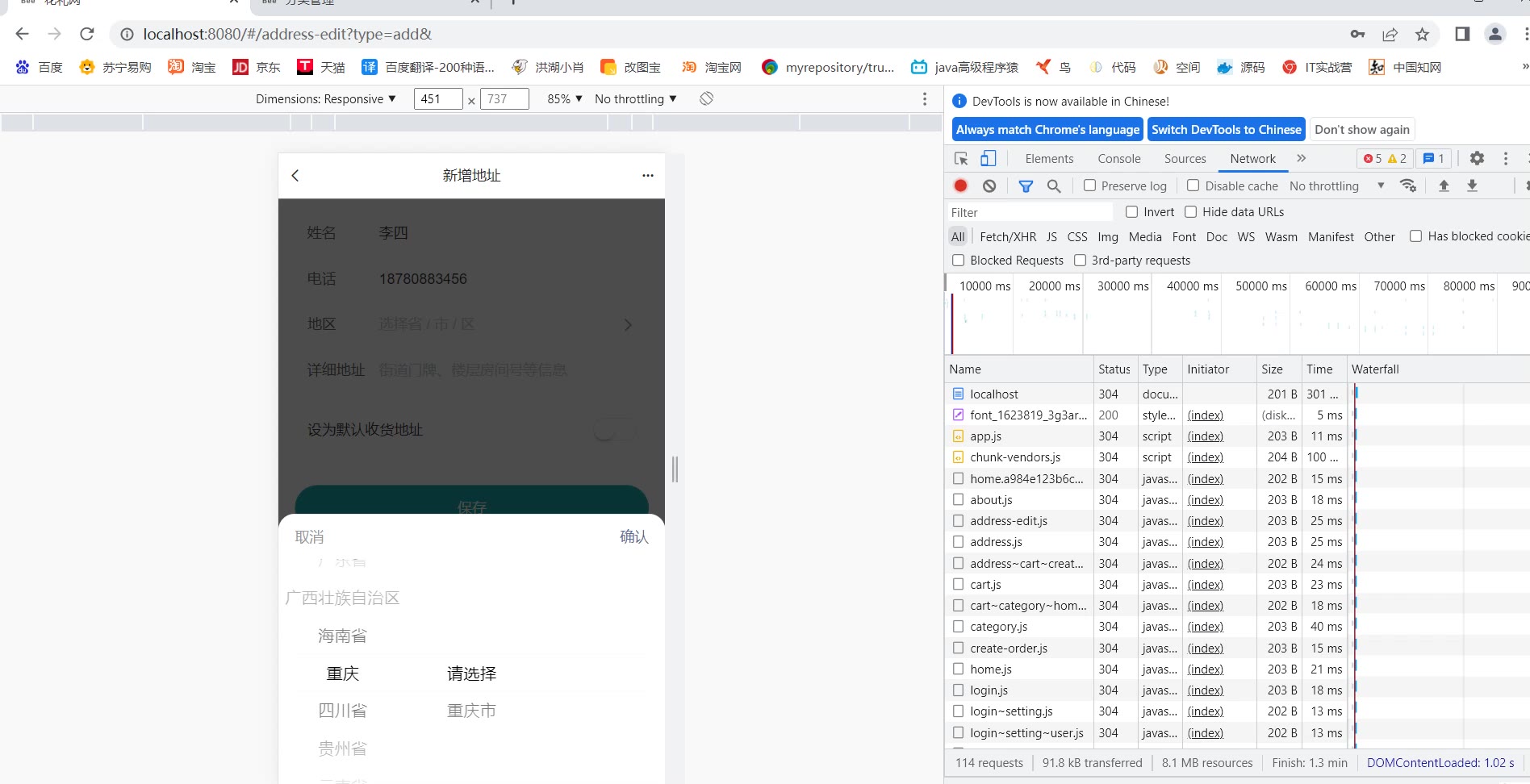Clear the network log icon
1530x784 pixels.
[989, 186]
